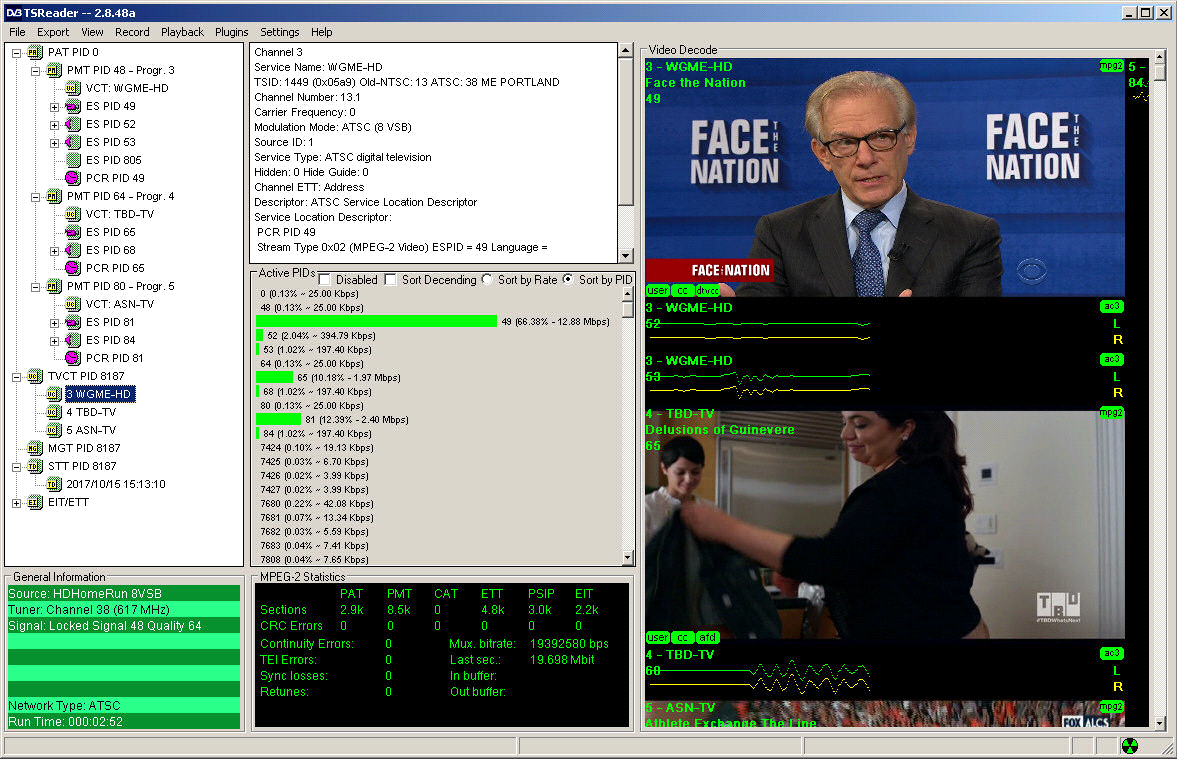
Task: Click the user tag on TBD-TV video
Action: [x=658, y=637]
